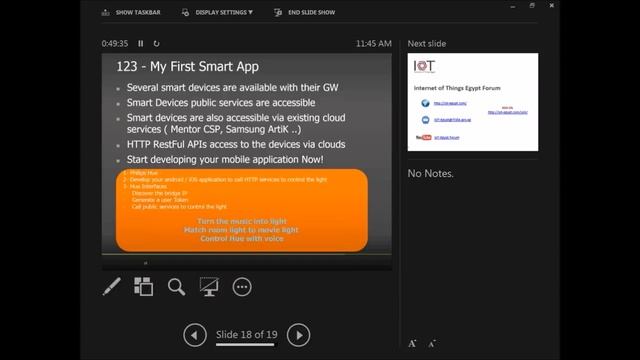This screenshot has width=640, height=360.
Task: Click the Next slide label
Action: (427, 44)
